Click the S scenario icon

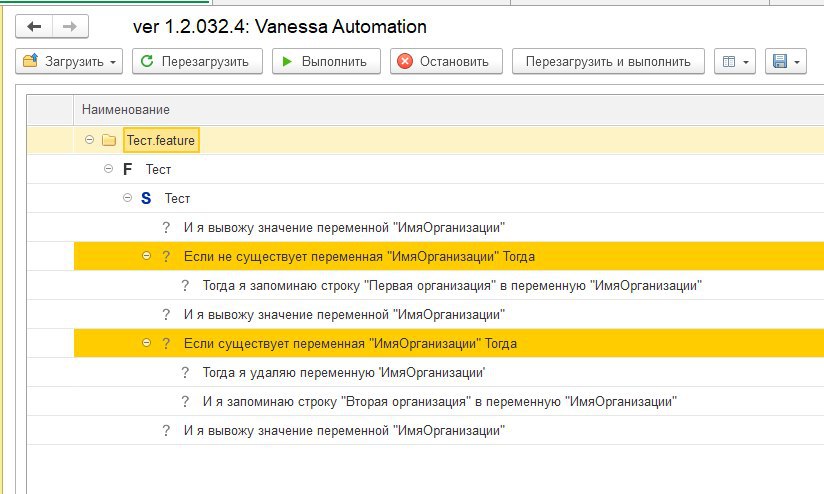click(x=146, y=198)
